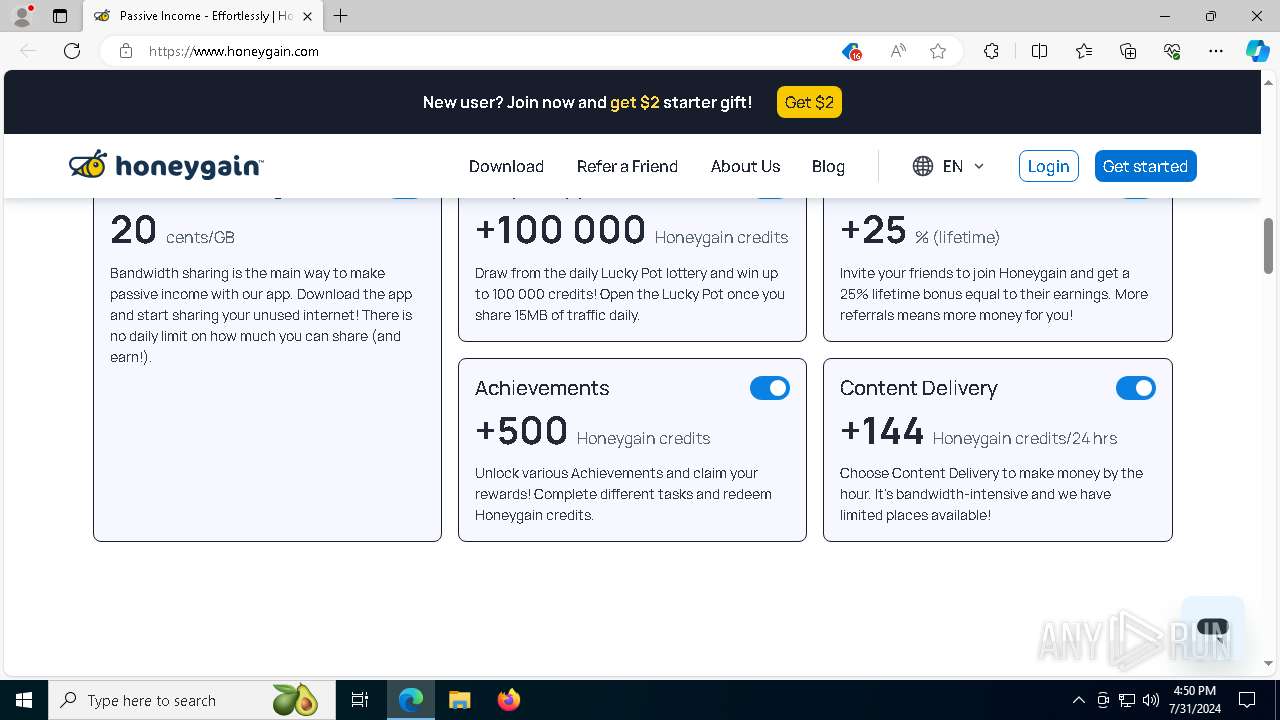Click the taskbar clock showing 4:50 PM
This screenshot has width=1280, height=720.
(x=1194, y=700)
